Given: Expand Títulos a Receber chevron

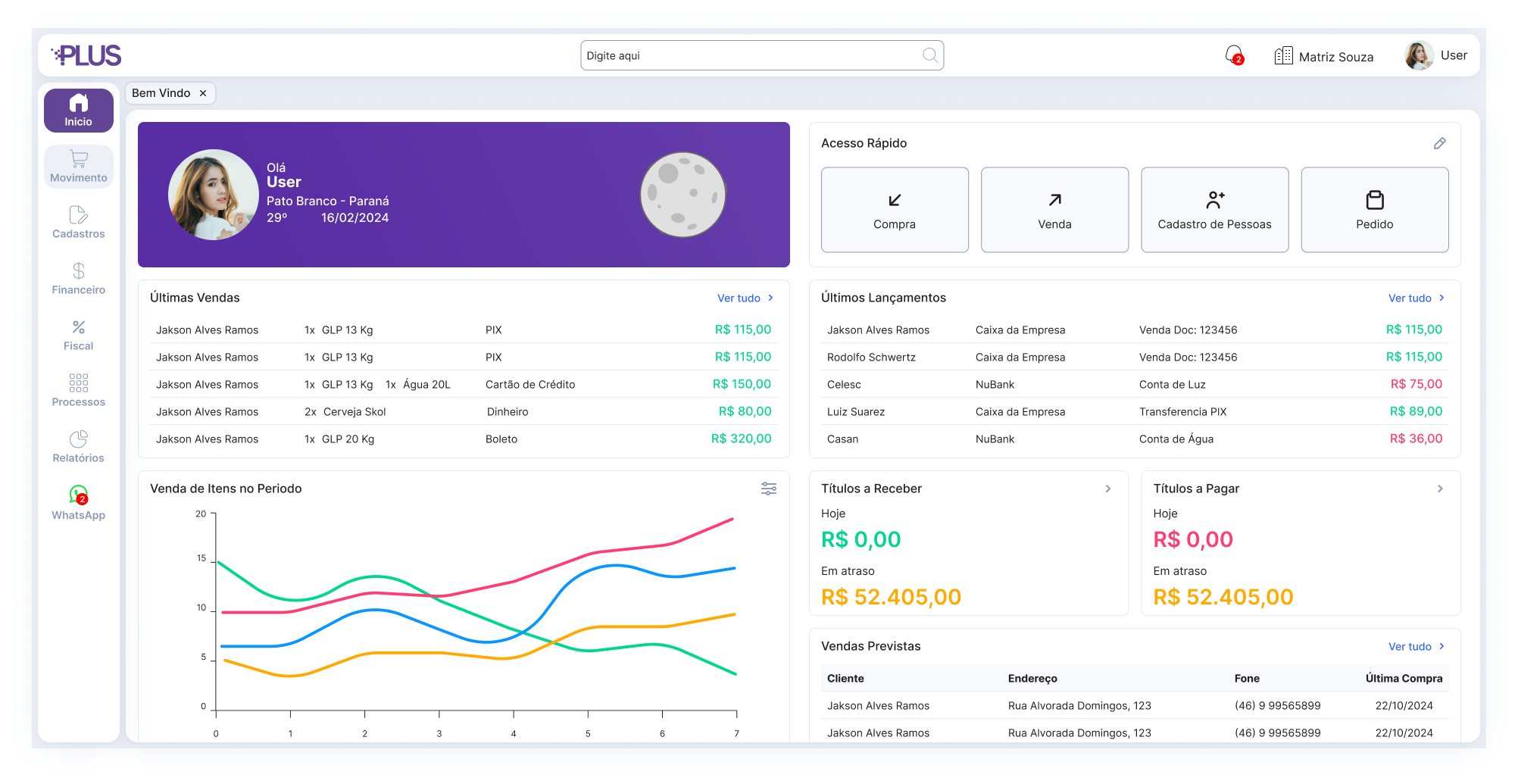Looking at the screenshot, I should click(x=1107, y=489).
